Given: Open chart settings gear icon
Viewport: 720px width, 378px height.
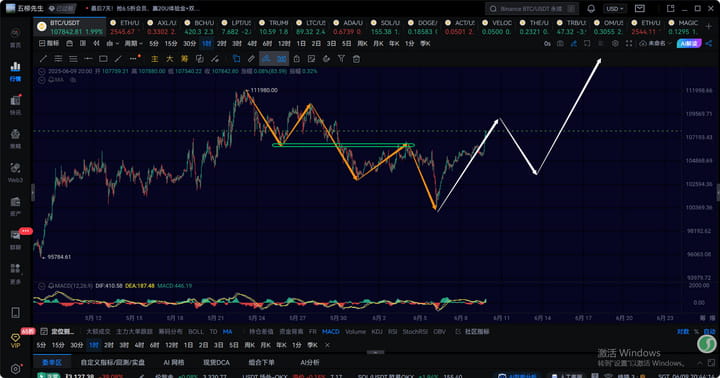Looking at the screenshot, I should click(x=615, y=44).
